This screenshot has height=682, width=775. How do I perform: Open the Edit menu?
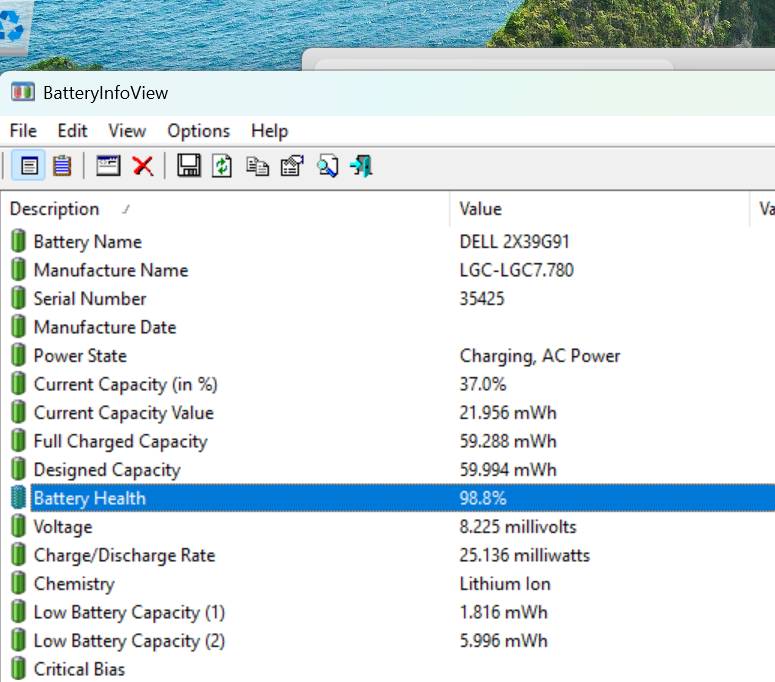pos(72,131)
